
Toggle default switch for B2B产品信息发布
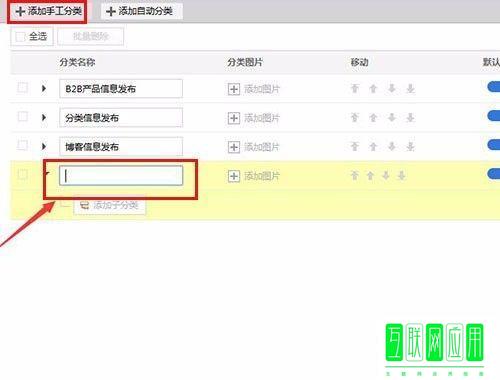click(494, 87)
